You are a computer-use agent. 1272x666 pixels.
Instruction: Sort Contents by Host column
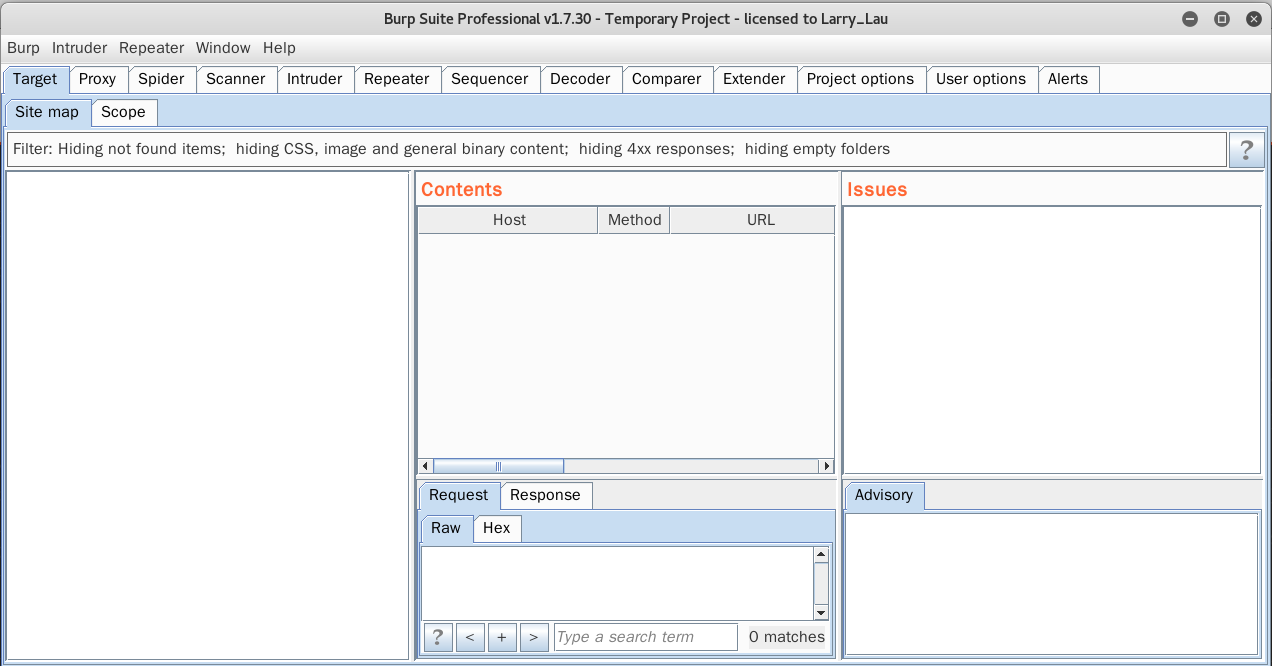point(507,220)
